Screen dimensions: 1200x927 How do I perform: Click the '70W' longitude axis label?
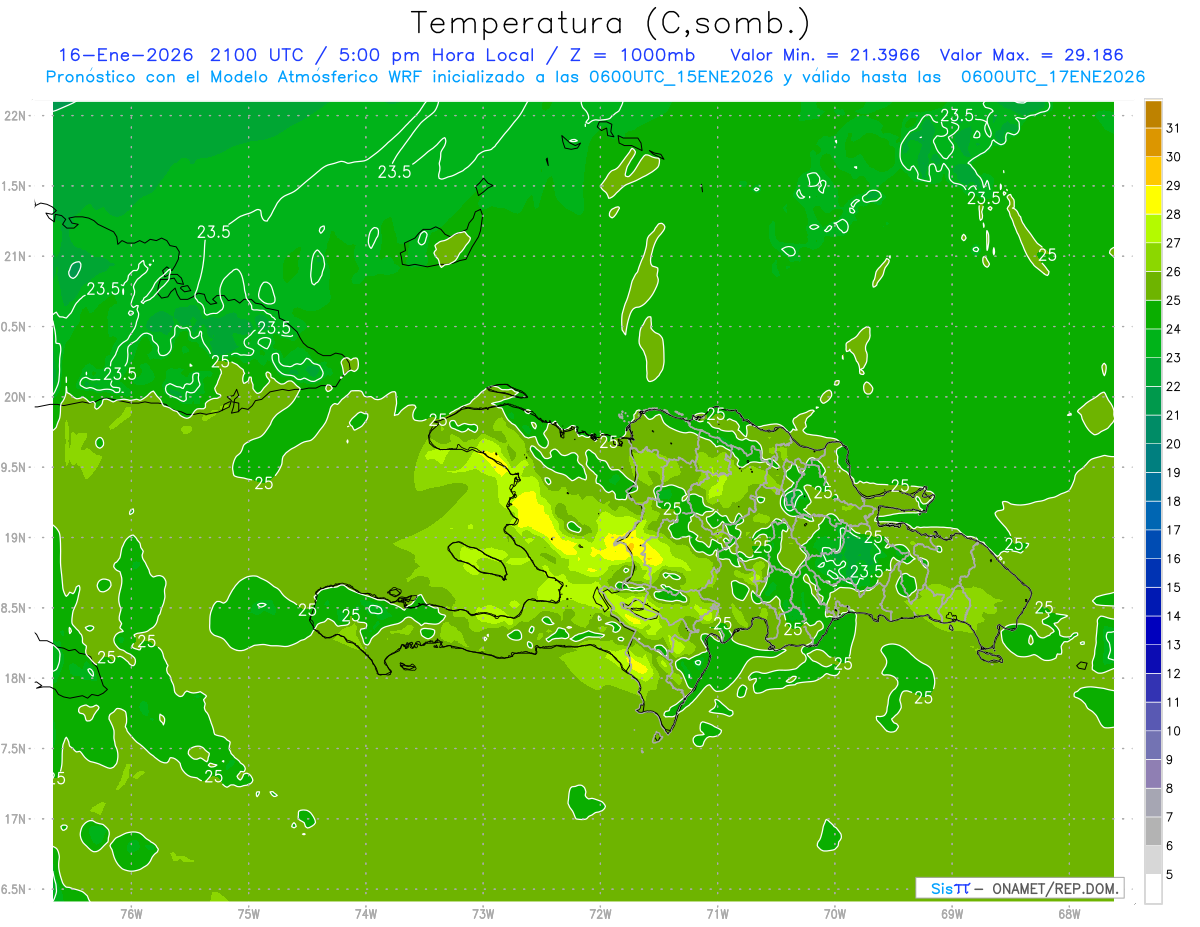[x=834, y=913]
